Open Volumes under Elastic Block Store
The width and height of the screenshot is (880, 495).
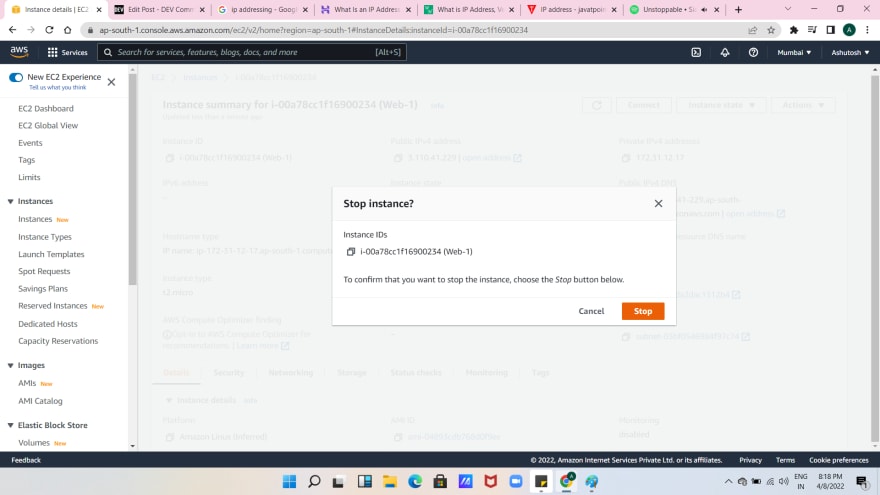coord(34,443)
